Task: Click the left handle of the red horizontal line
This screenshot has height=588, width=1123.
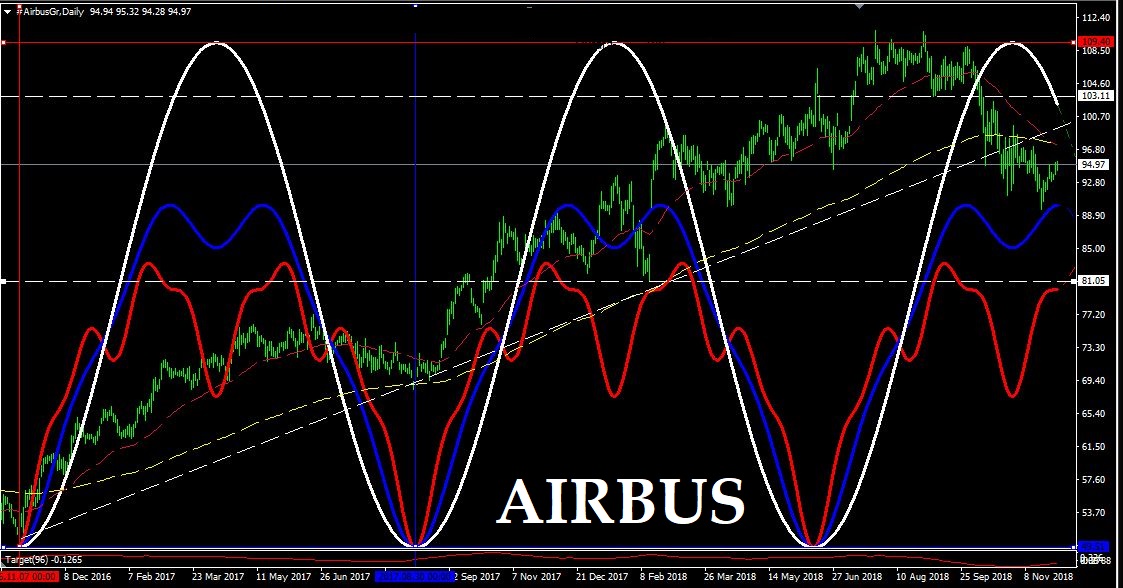Action: click(4, 43)
